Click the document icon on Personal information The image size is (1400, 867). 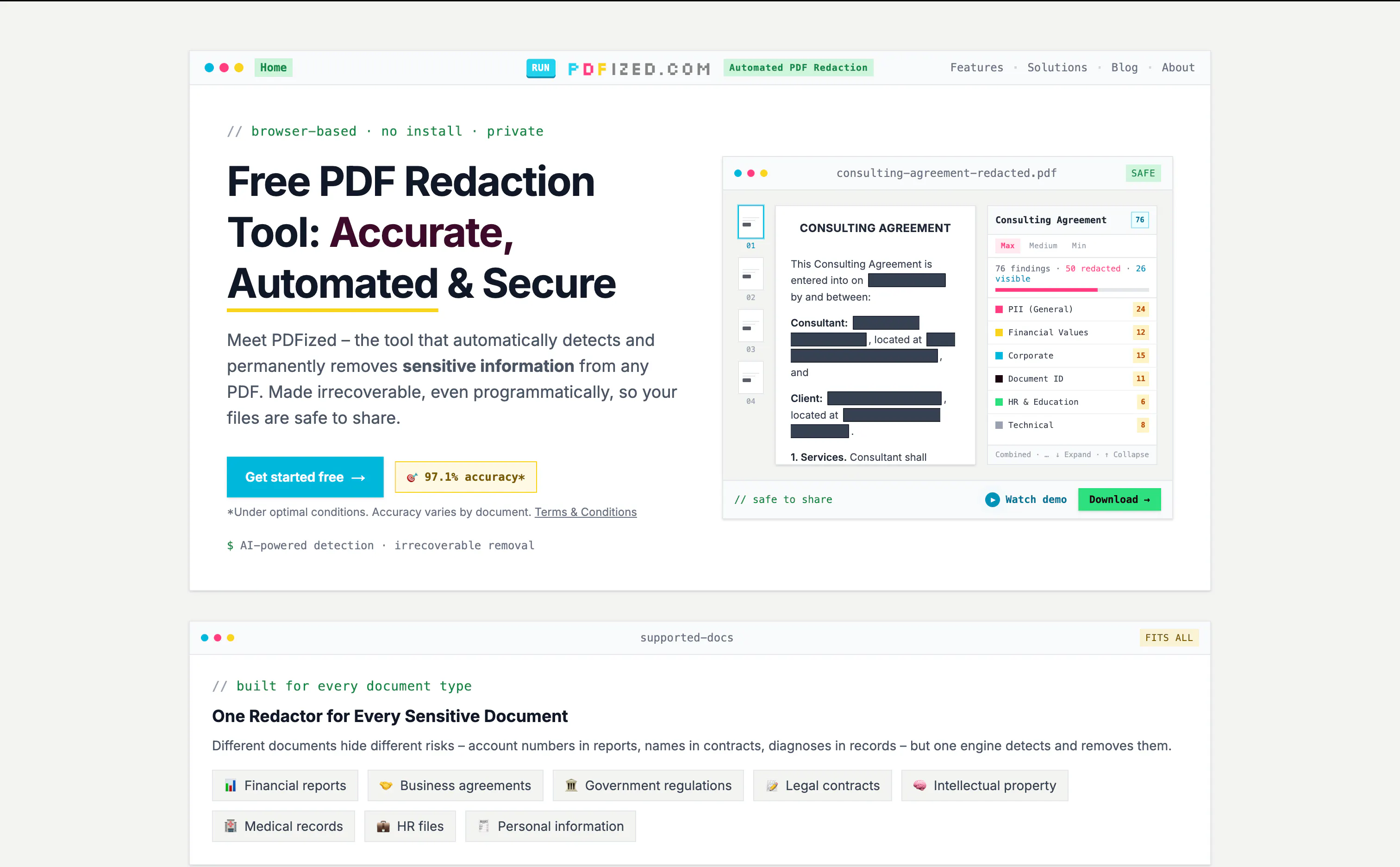[x=484, y=826]
